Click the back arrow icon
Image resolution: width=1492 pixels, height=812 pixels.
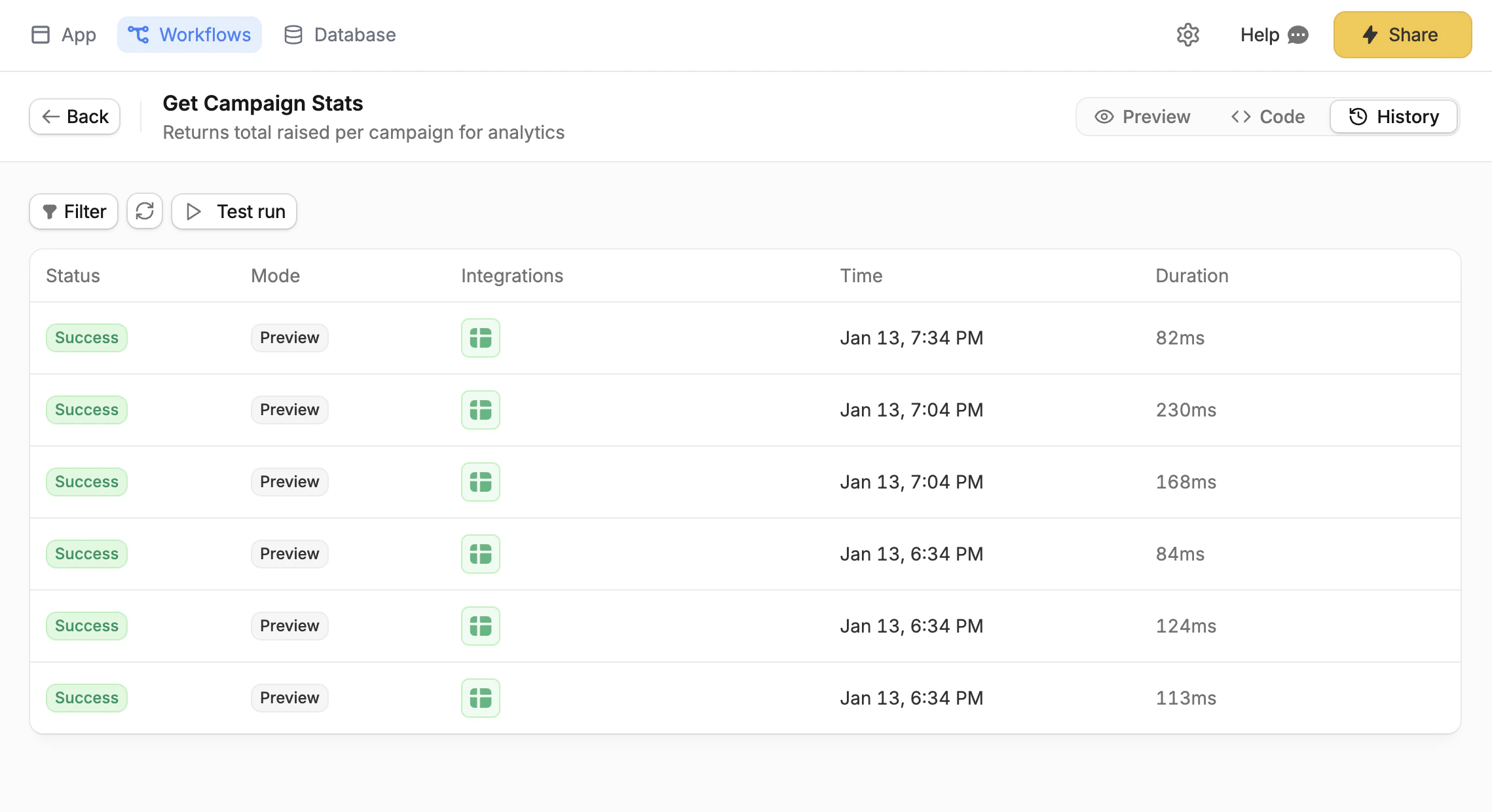click(51, 116)
